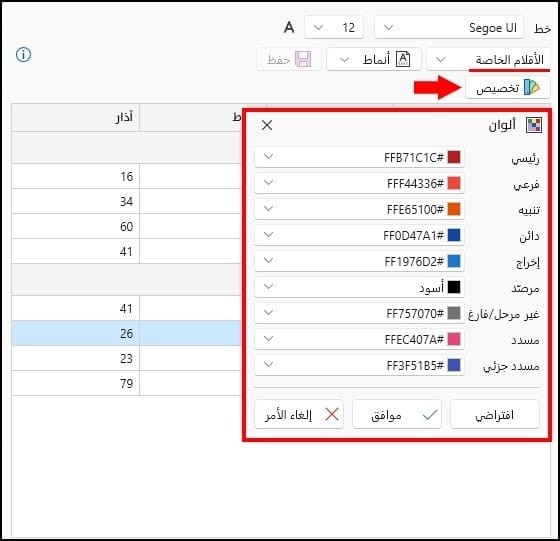Viewport: 560px width, 541px height.
Task: Click the disabled حفظ save floppy icon
Action: [x=303, y=59]
